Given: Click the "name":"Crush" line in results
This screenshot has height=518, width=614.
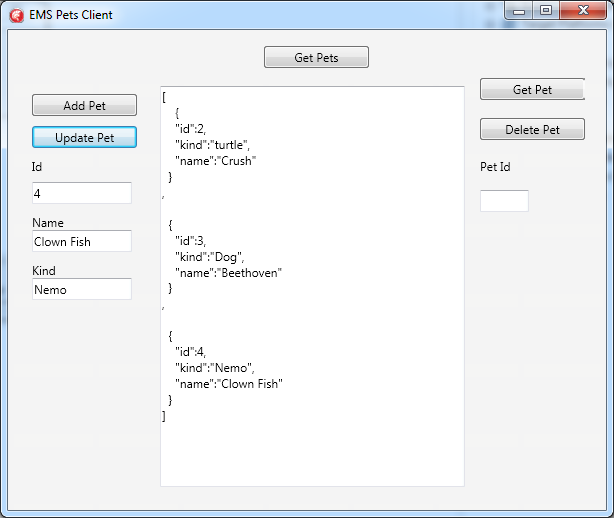Looking at the screenshot, I should [215, 161].
